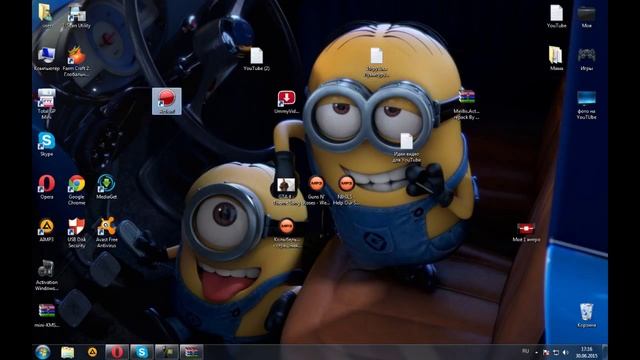Open the YouTube file in top-right corner
The image size is (640, 360).
coord(556,16)
